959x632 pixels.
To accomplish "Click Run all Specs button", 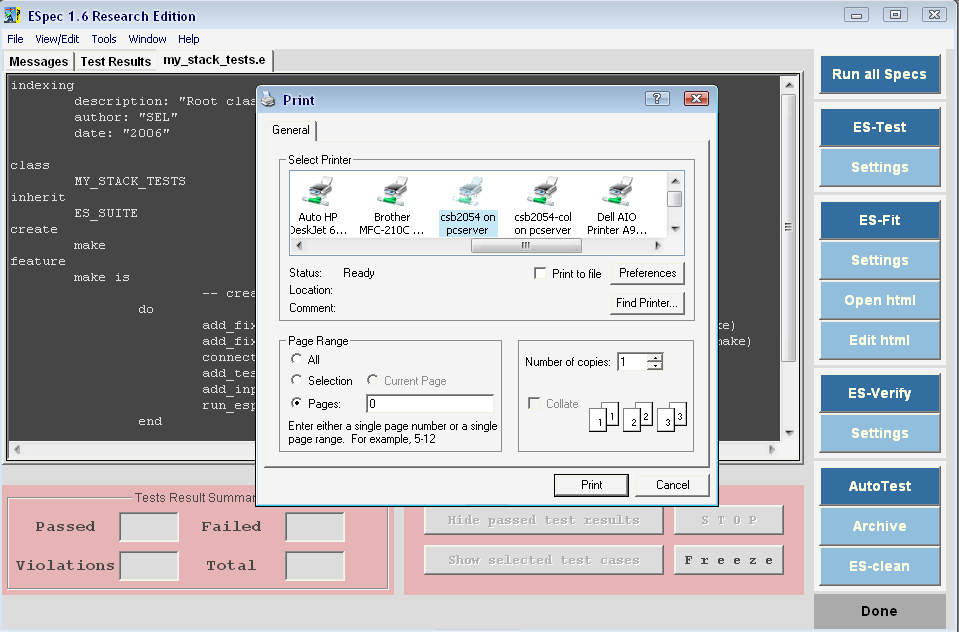I will [879, 74].
